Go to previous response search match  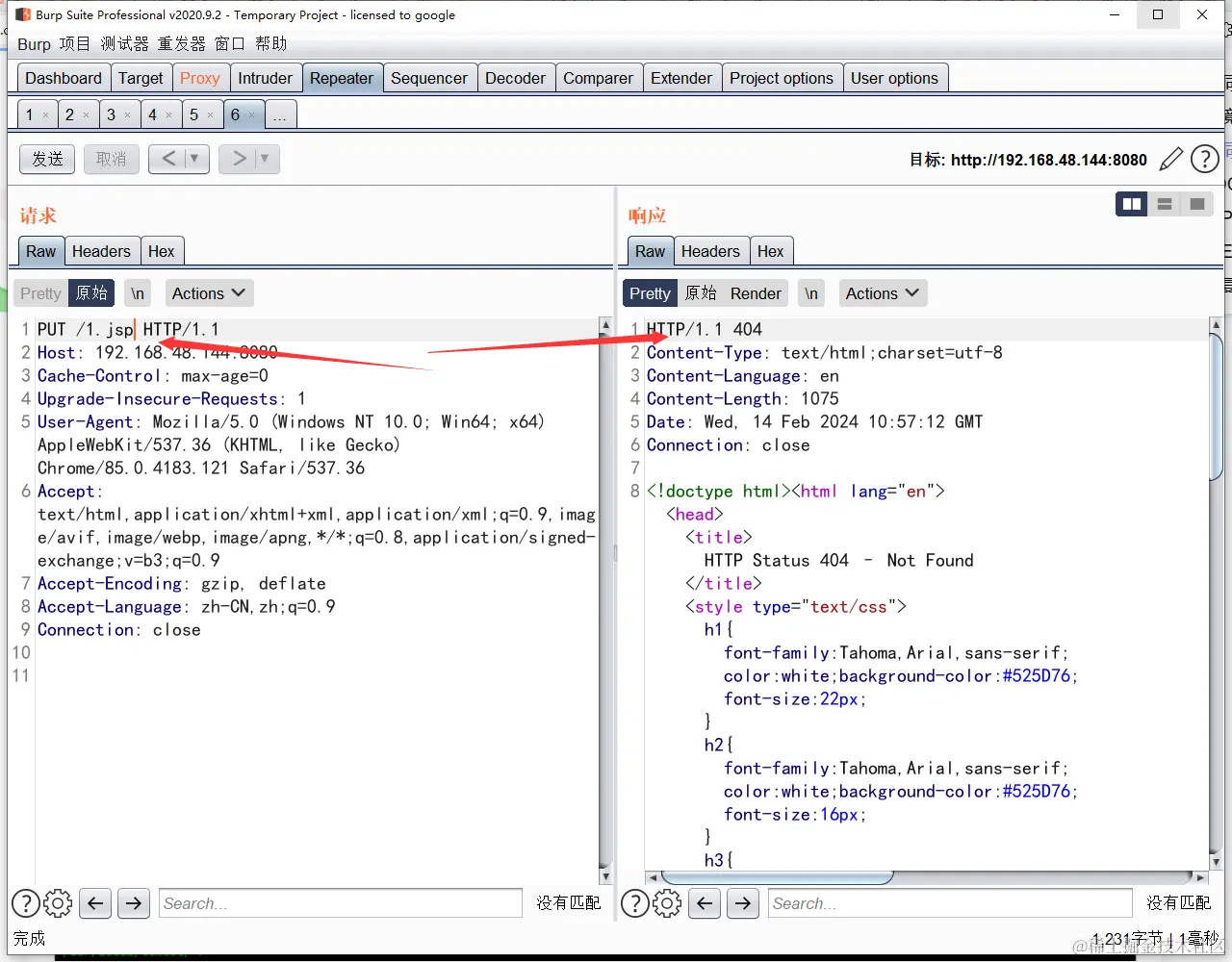point(705,903)
